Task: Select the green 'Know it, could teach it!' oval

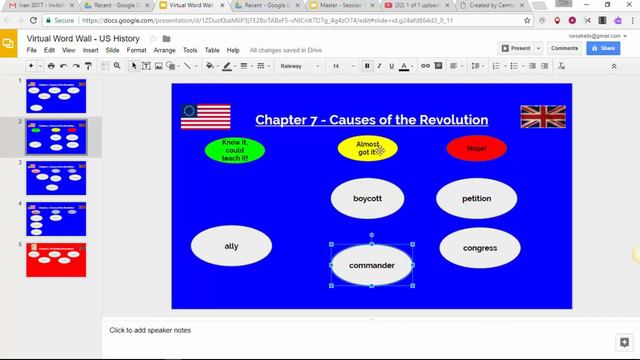Action: [235, 150]
